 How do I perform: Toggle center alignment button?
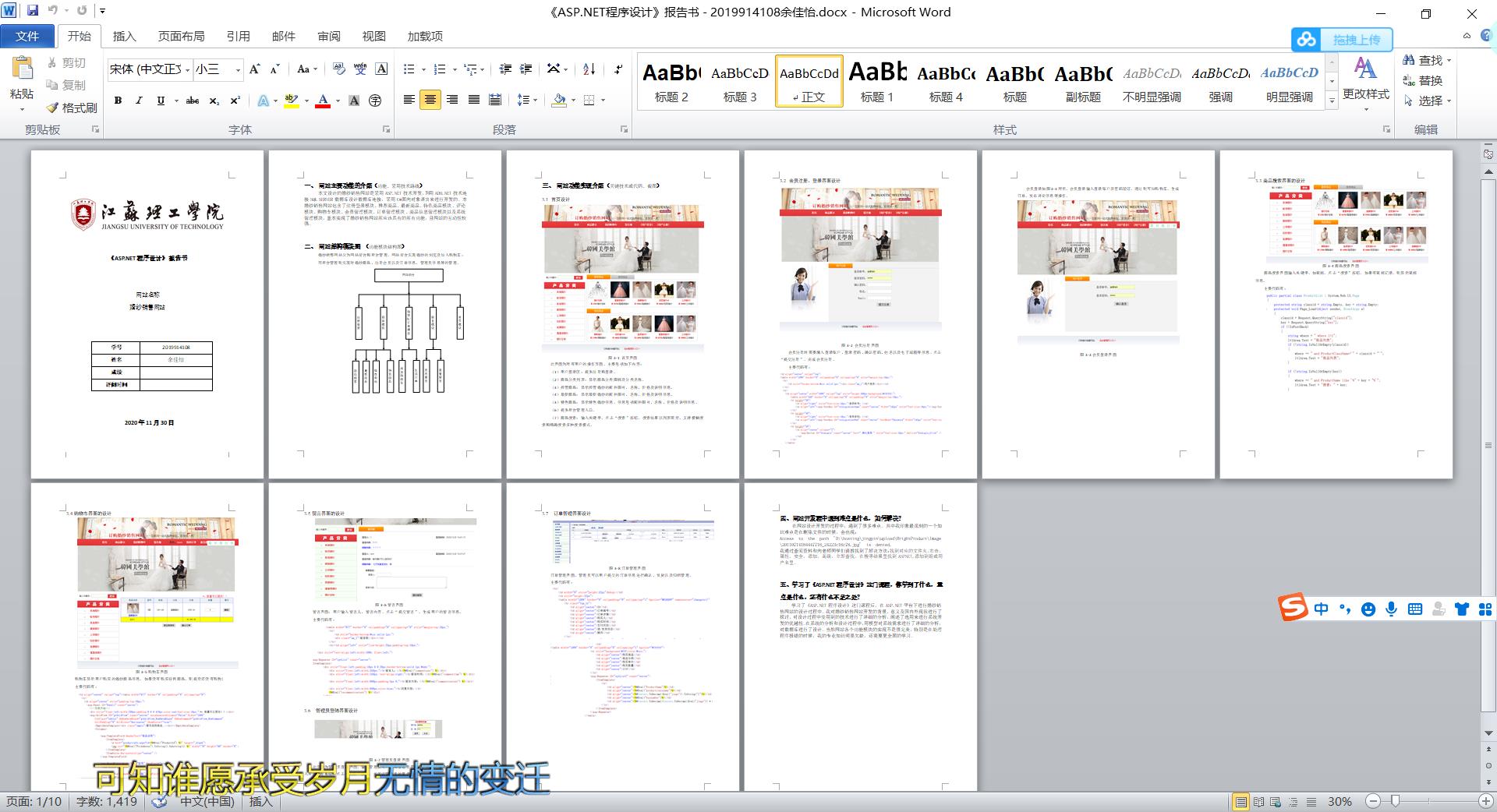[x=430, y=100]
